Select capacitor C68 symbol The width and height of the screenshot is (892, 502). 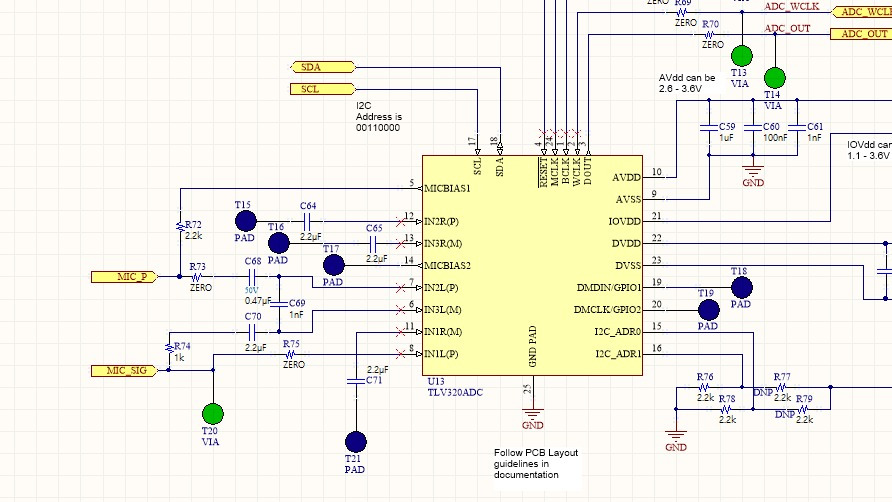pos(252,277)
